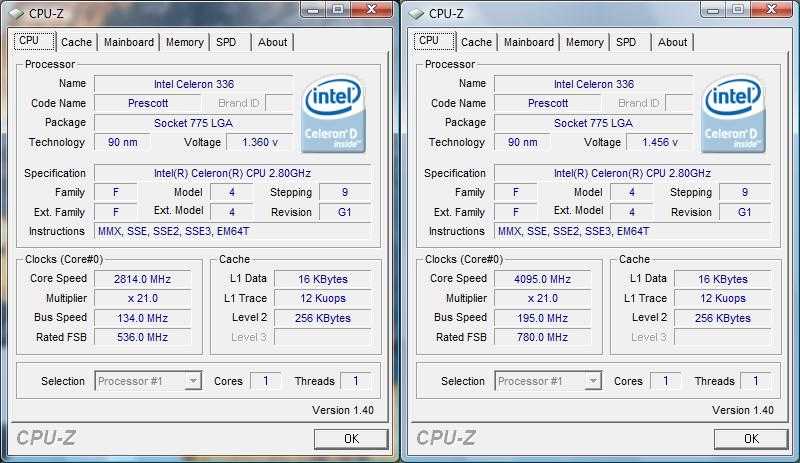The width and height of the screenshot is (800, 463).
Task: Open About tab in right CPU-Z window
Action: click(672, 42)
